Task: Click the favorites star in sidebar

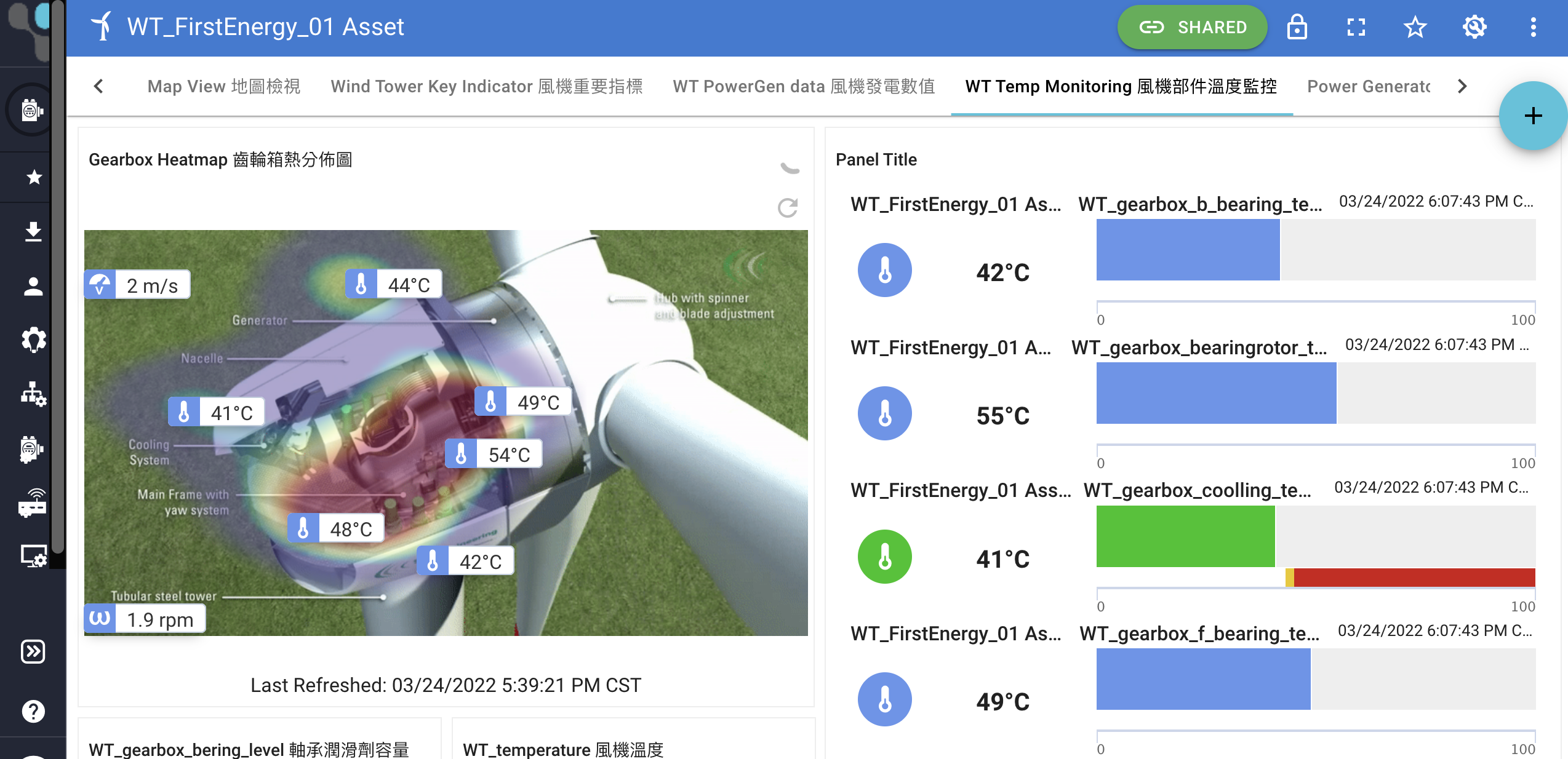Action: [x=34, y=177]
